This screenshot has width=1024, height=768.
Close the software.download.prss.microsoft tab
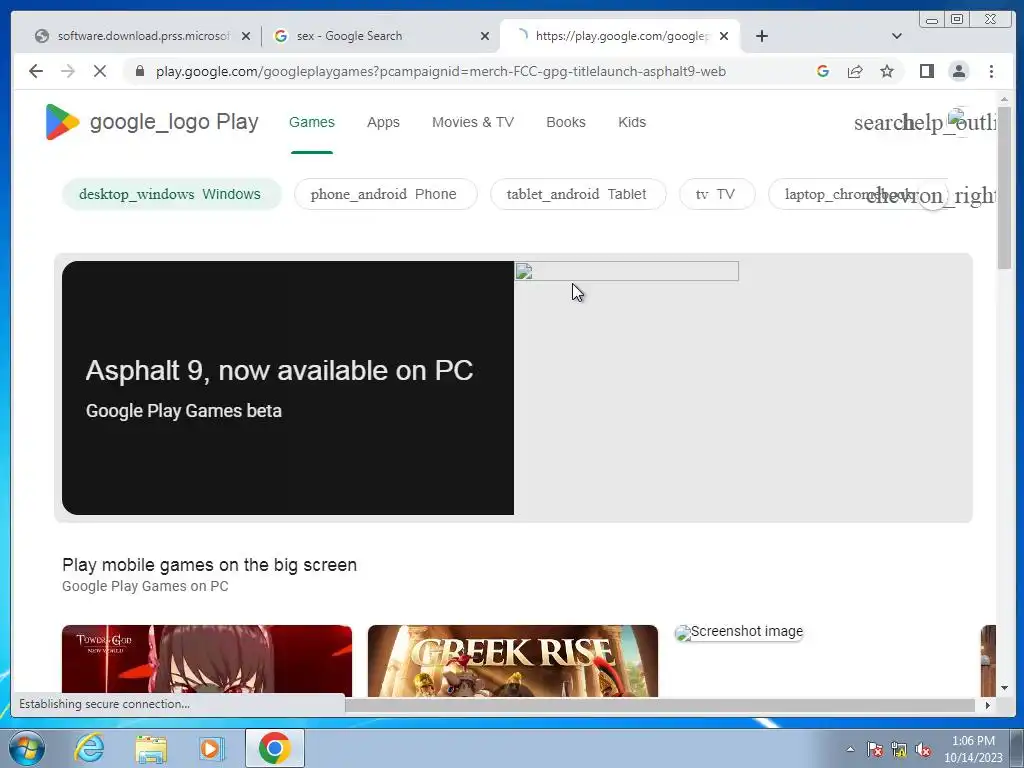click(246, 36)
